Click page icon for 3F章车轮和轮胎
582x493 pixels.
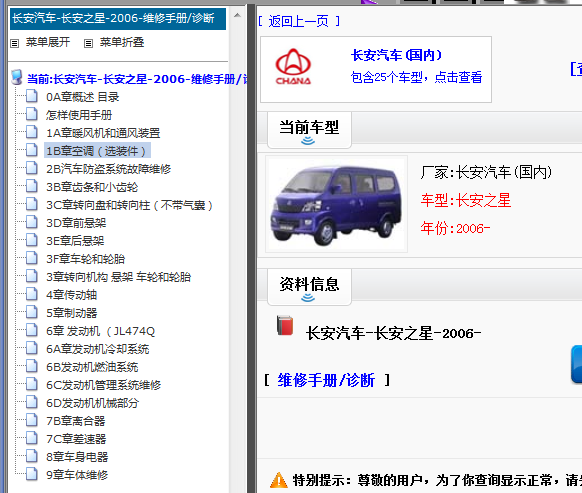pyautogui.click(x=32, y=258)
